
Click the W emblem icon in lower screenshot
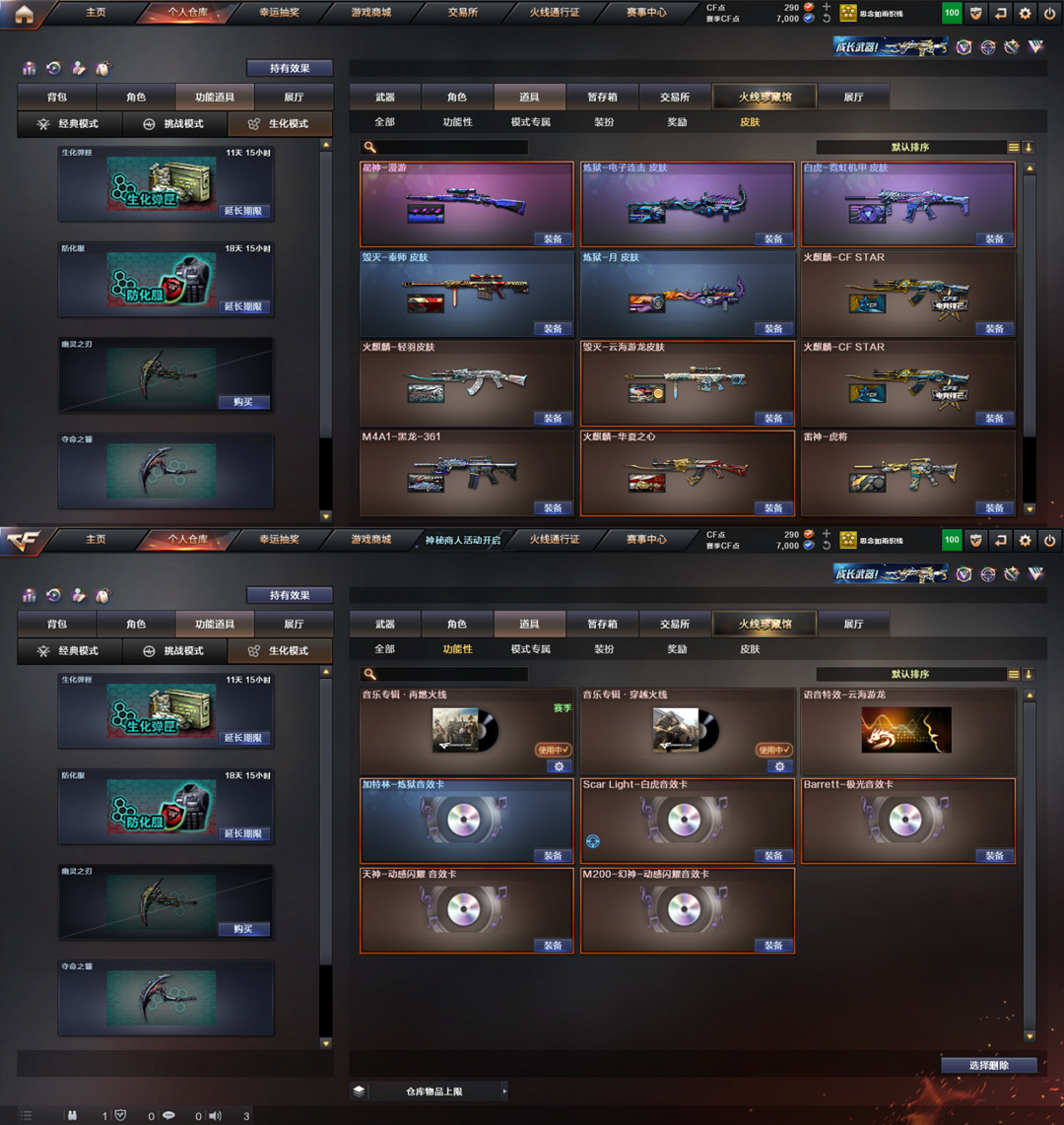tap(1036, 574)
